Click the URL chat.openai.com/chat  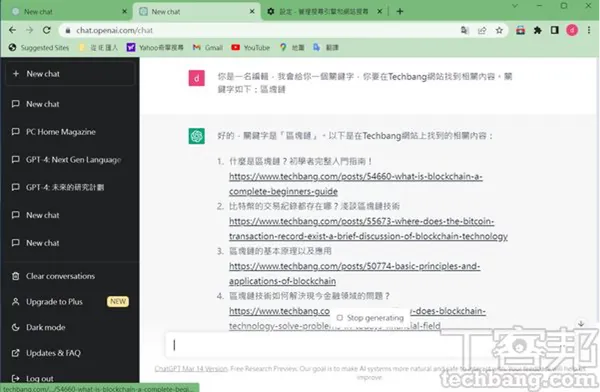point(114,30)
